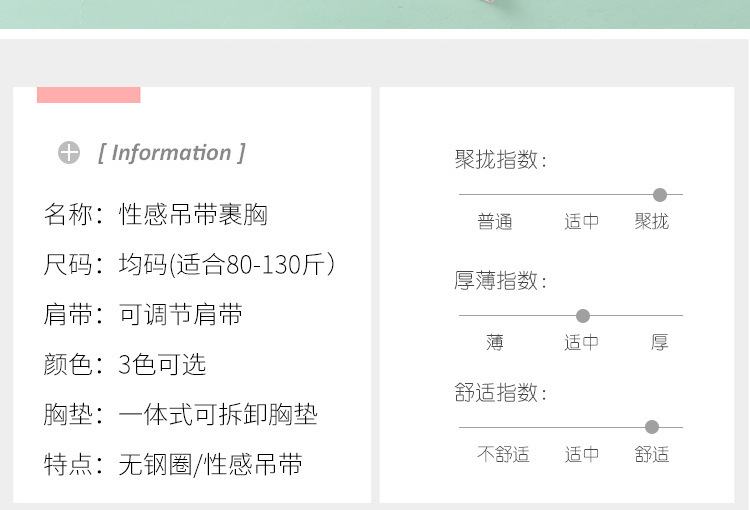The image size is (750, 510).
Task: Select 适中 under the 厚薄指数 slider
Action: pyautogui.click(x=582, y=343)
